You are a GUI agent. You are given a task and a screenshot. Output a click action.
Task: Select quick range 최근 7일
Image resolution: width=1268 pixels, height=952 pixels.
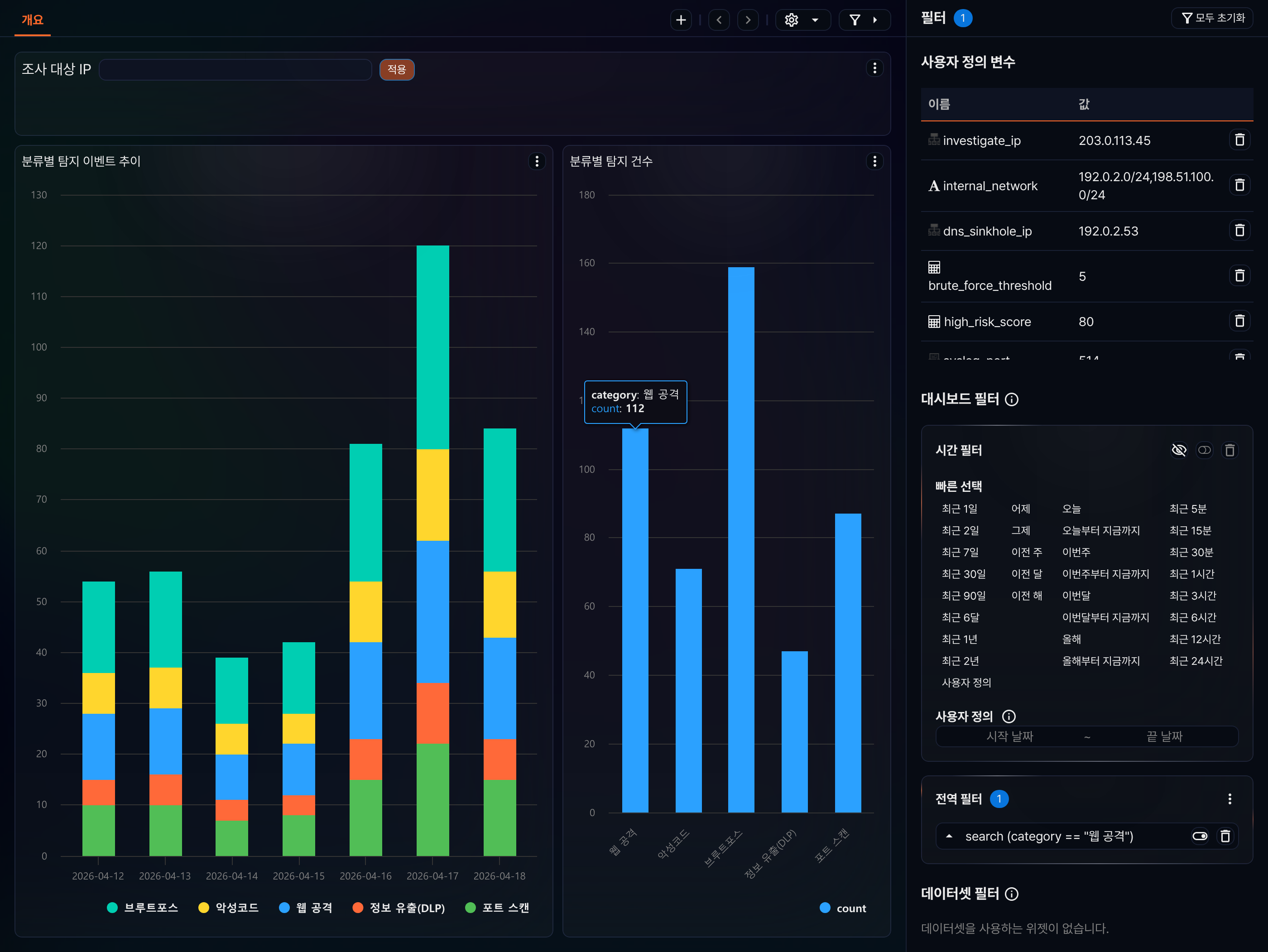(960, 553)
